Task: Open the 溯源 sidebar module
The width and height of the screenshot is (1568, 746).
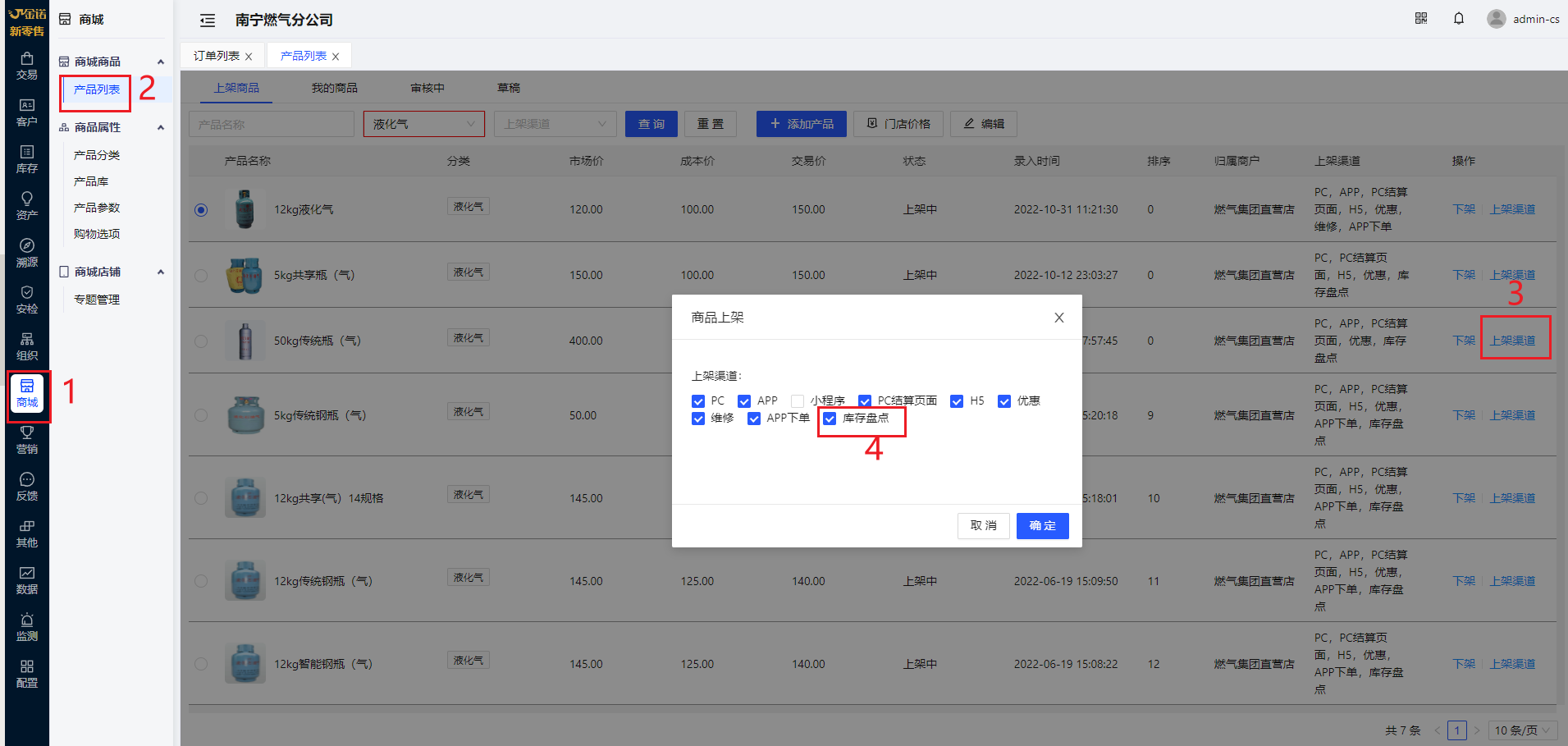Action: 27,253
